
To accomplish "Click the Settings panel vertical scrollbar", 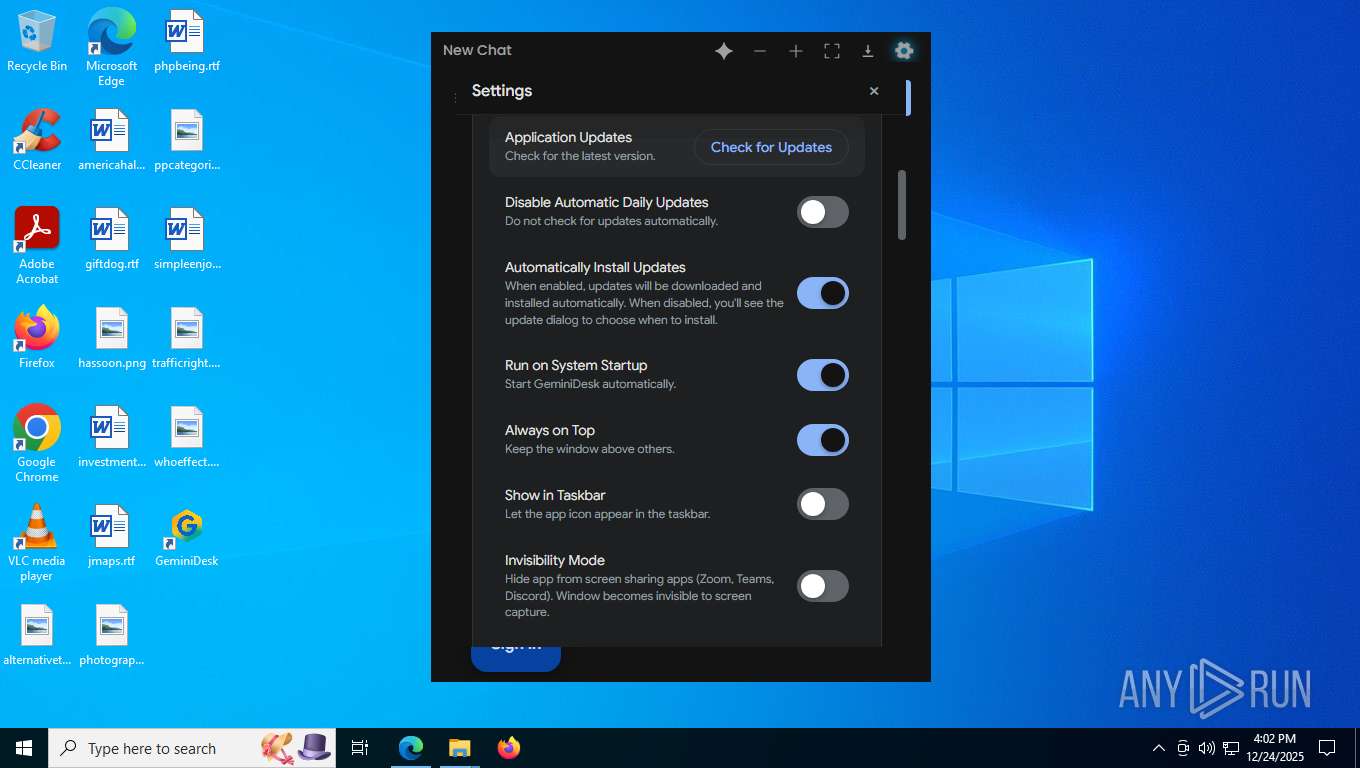I will [901, 205].
